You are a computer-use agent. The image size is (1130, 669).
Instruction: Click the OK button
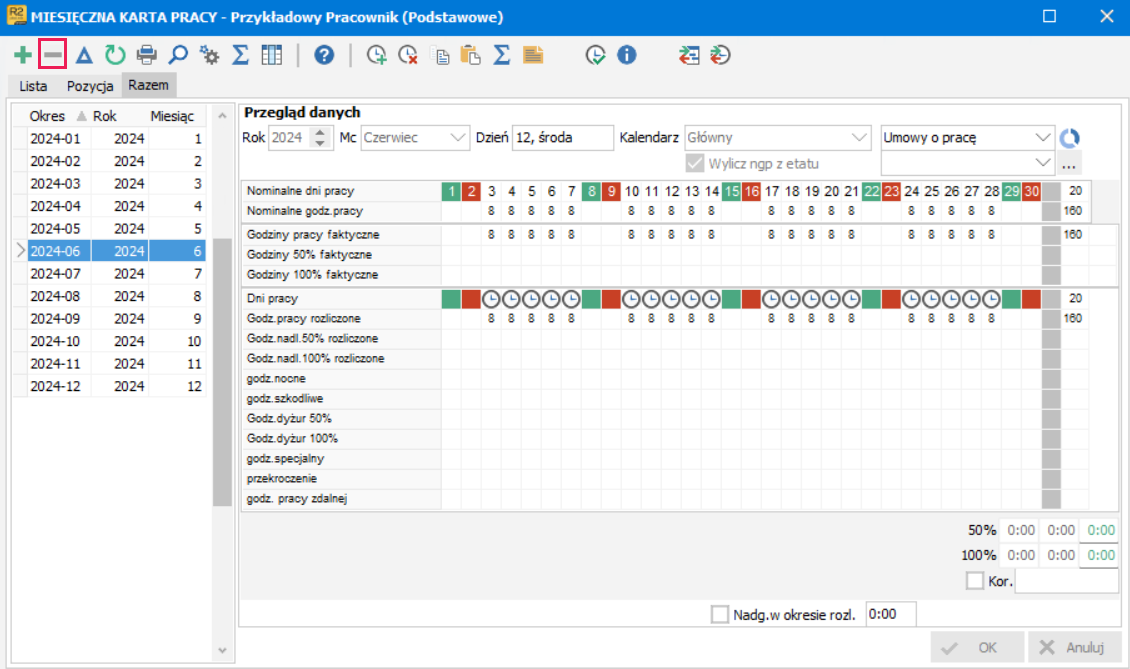977,647
